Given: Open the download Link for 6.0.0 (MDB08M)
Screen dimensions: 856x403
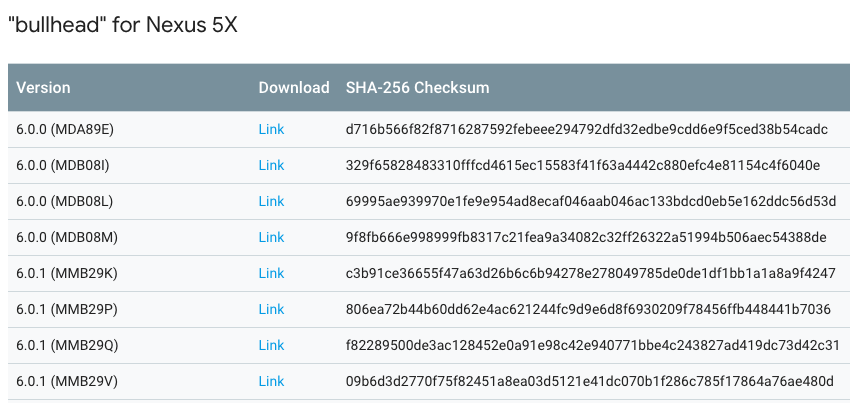Looking at the screenshot, I should pyautogui.click(x=271, y=237).
